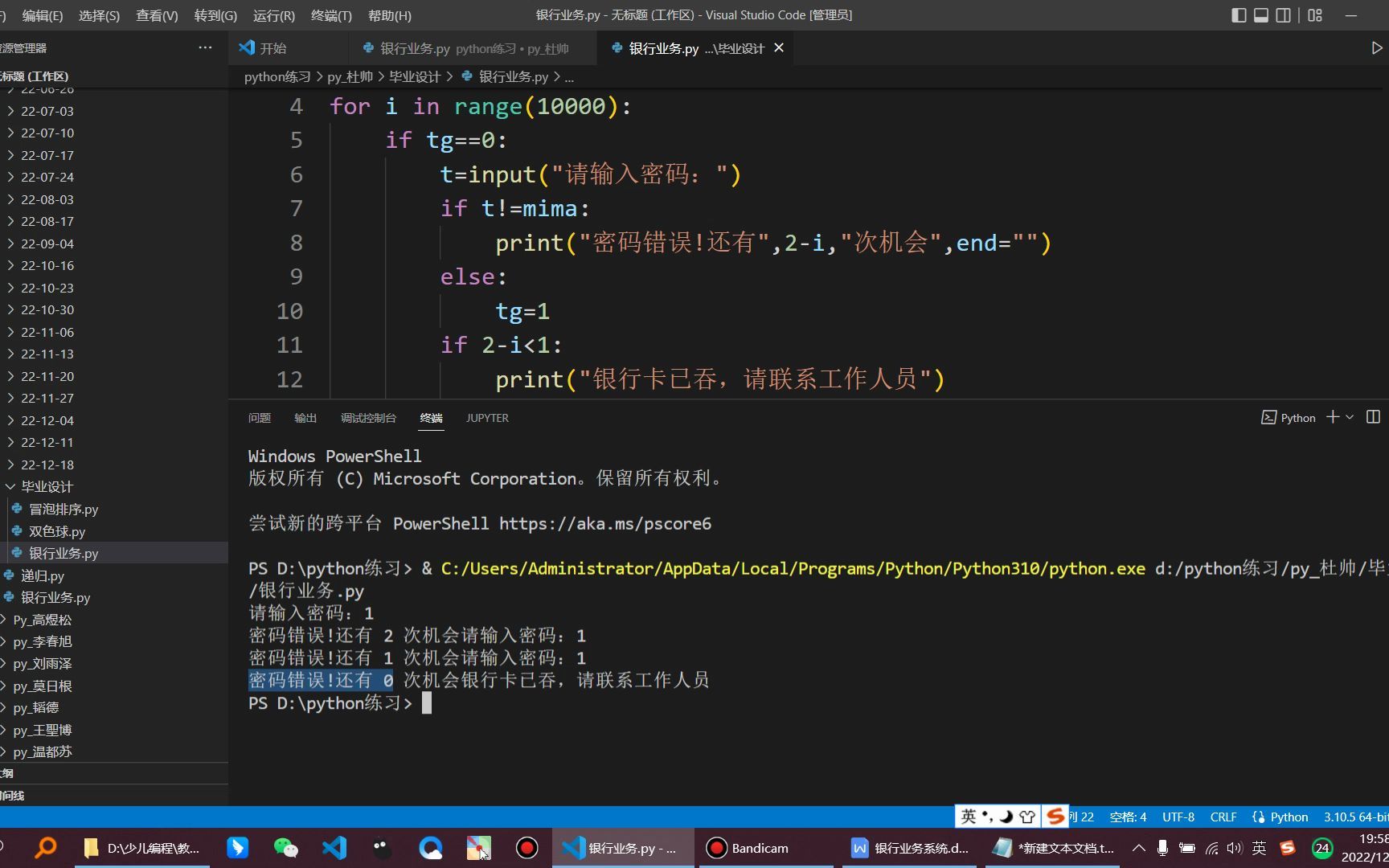The image size is (1389, 868).
Task: Open 银行业务系统 Word document on taskbar
Action: (x=909, y=848)
